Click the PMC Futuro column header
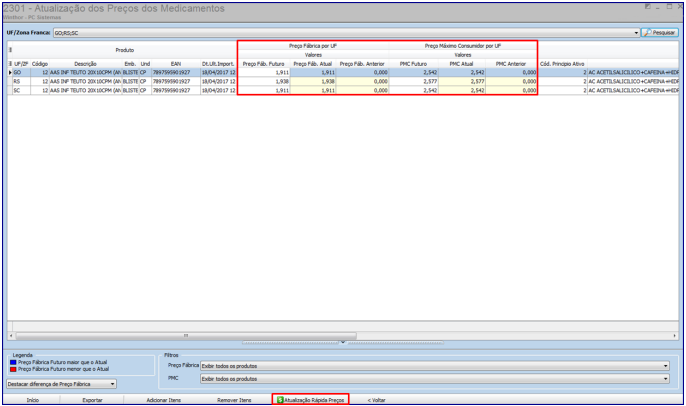The image size is (686, 406). pos(413,64)
